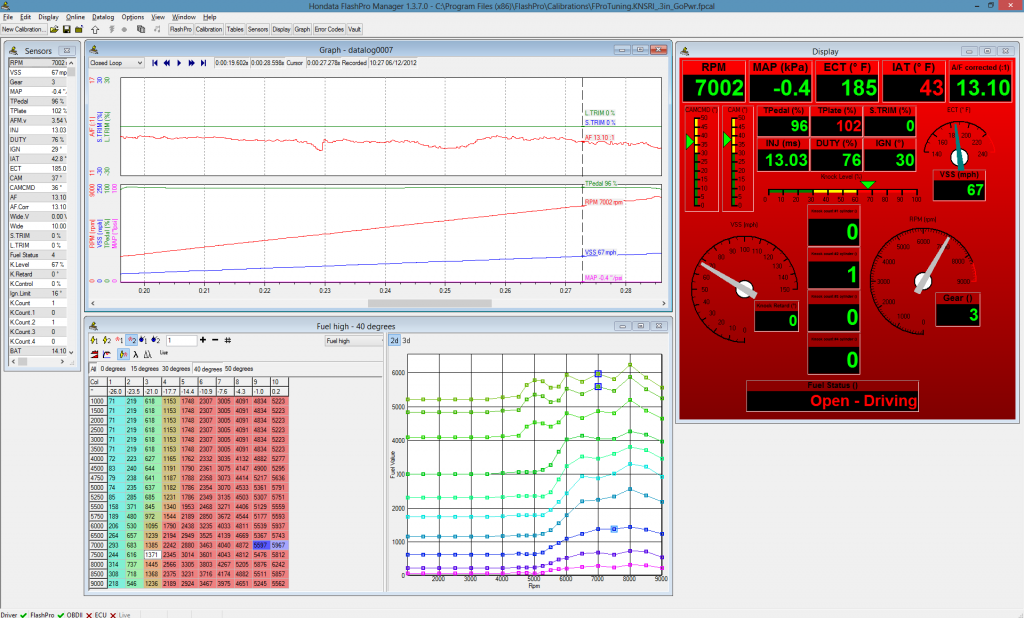Click the Graph window horizontal scrollbar thumb
This screenshot has height=618, width=1024.
pyautogui.click(x=430, y=303)
